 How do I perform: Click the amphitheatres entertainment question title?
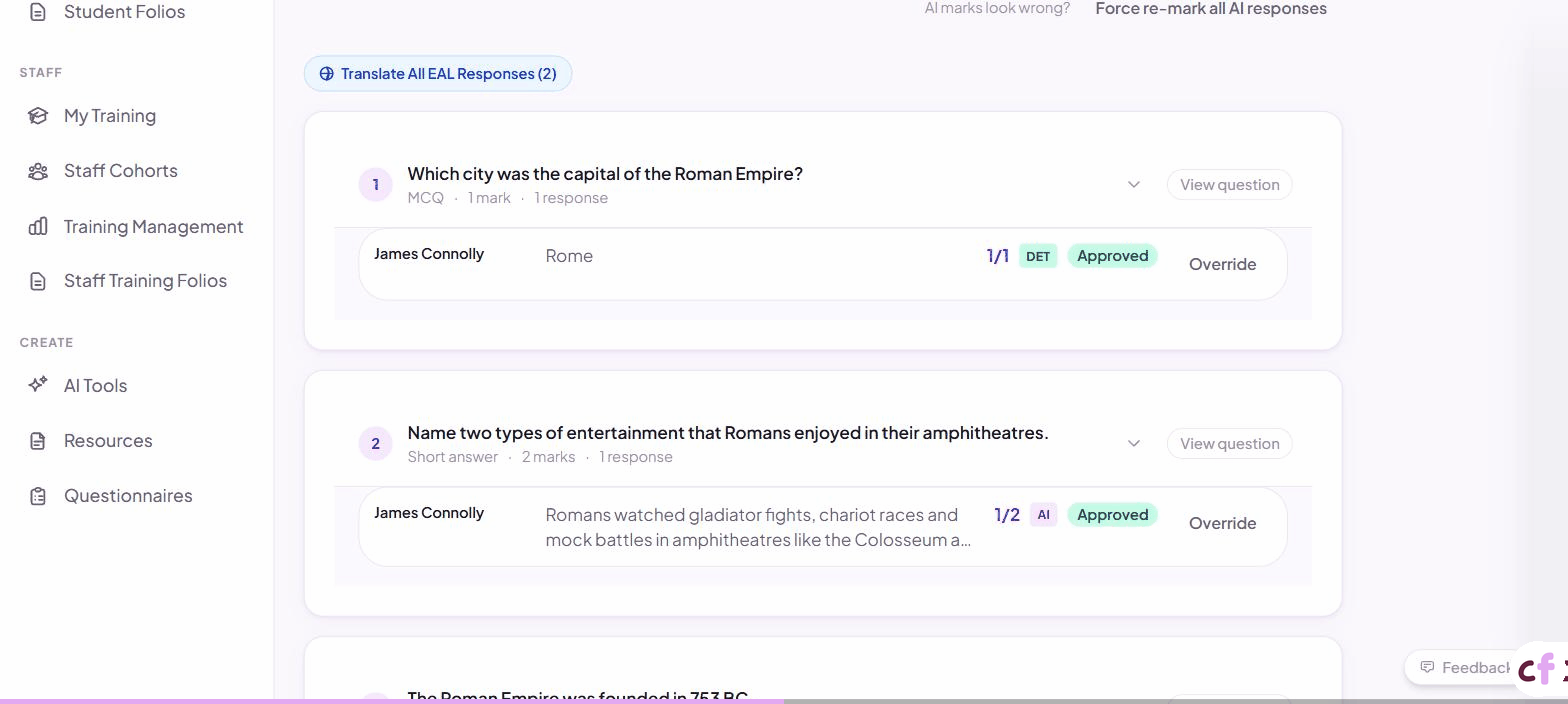click(x=728, y=433)
